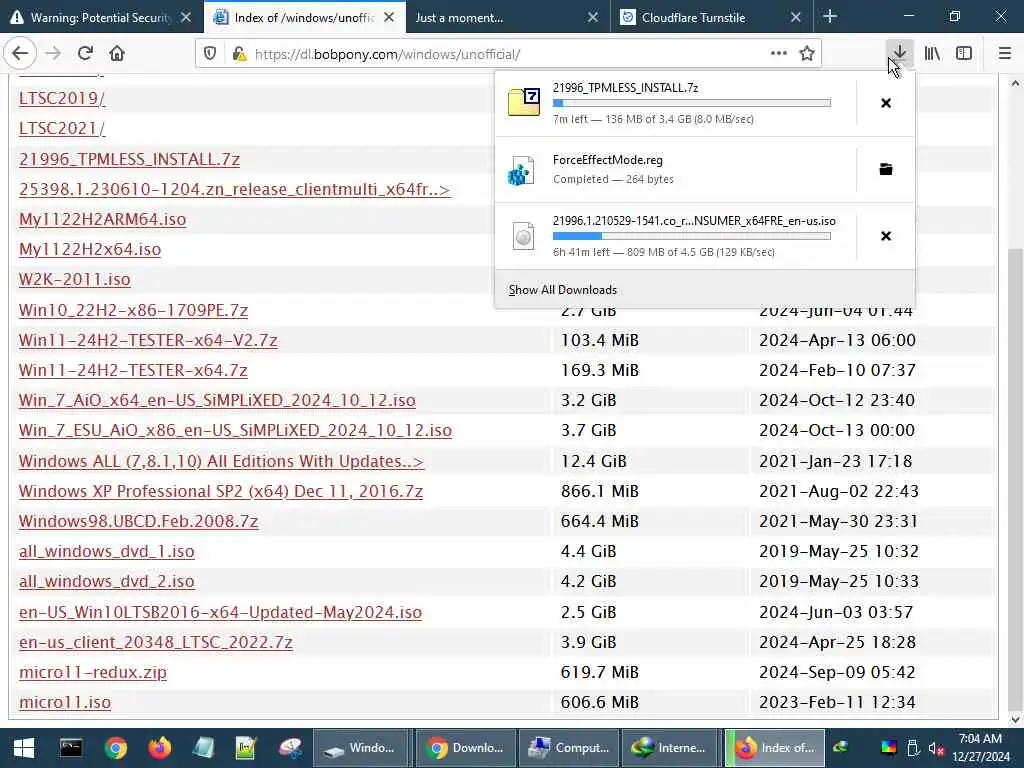Click progress bar of CONSUMER x64FRE iso download

tap(692, 236)
